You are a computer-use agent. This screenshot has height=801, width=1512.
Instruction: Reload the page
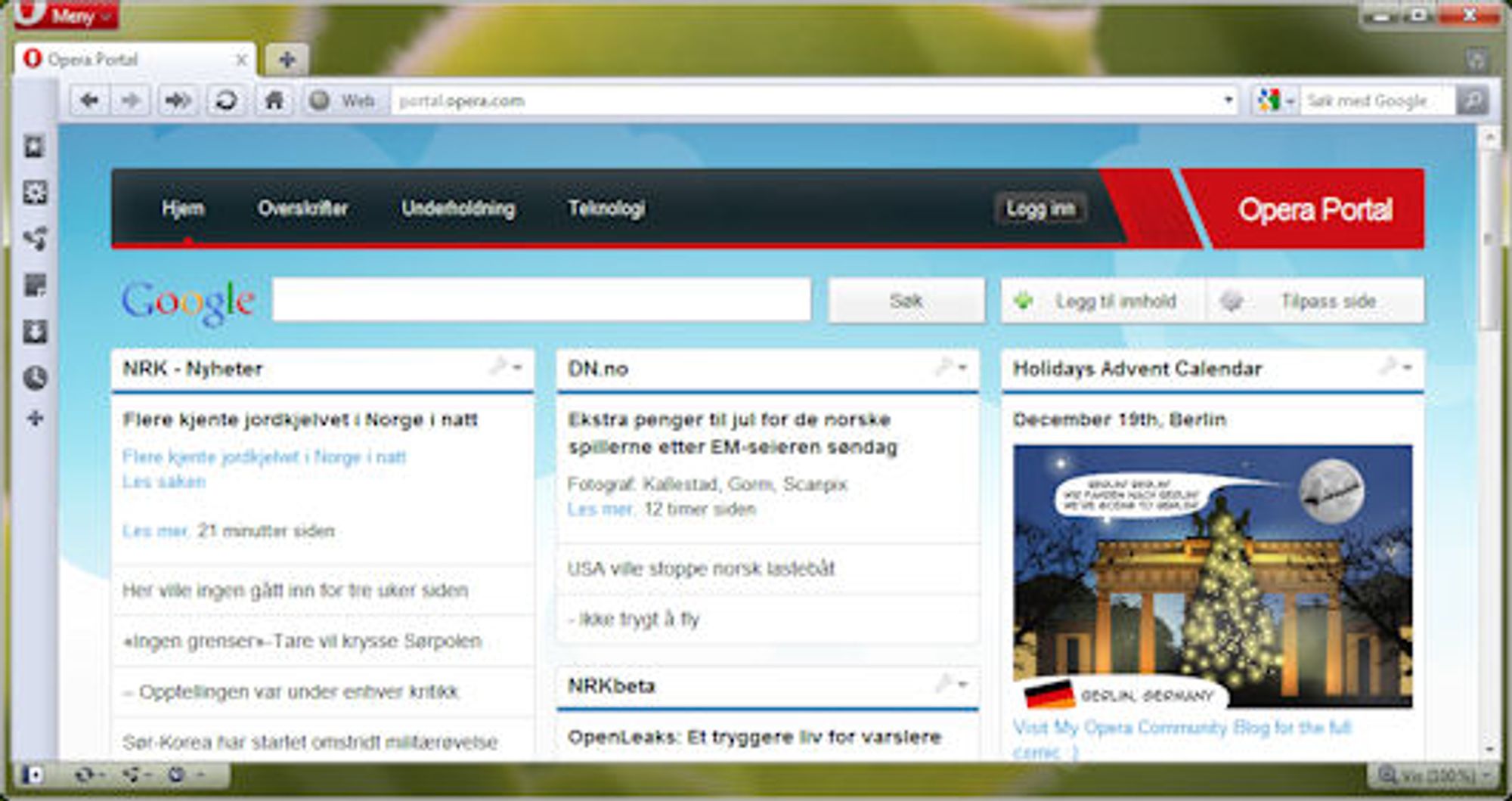tap(225, 101)
